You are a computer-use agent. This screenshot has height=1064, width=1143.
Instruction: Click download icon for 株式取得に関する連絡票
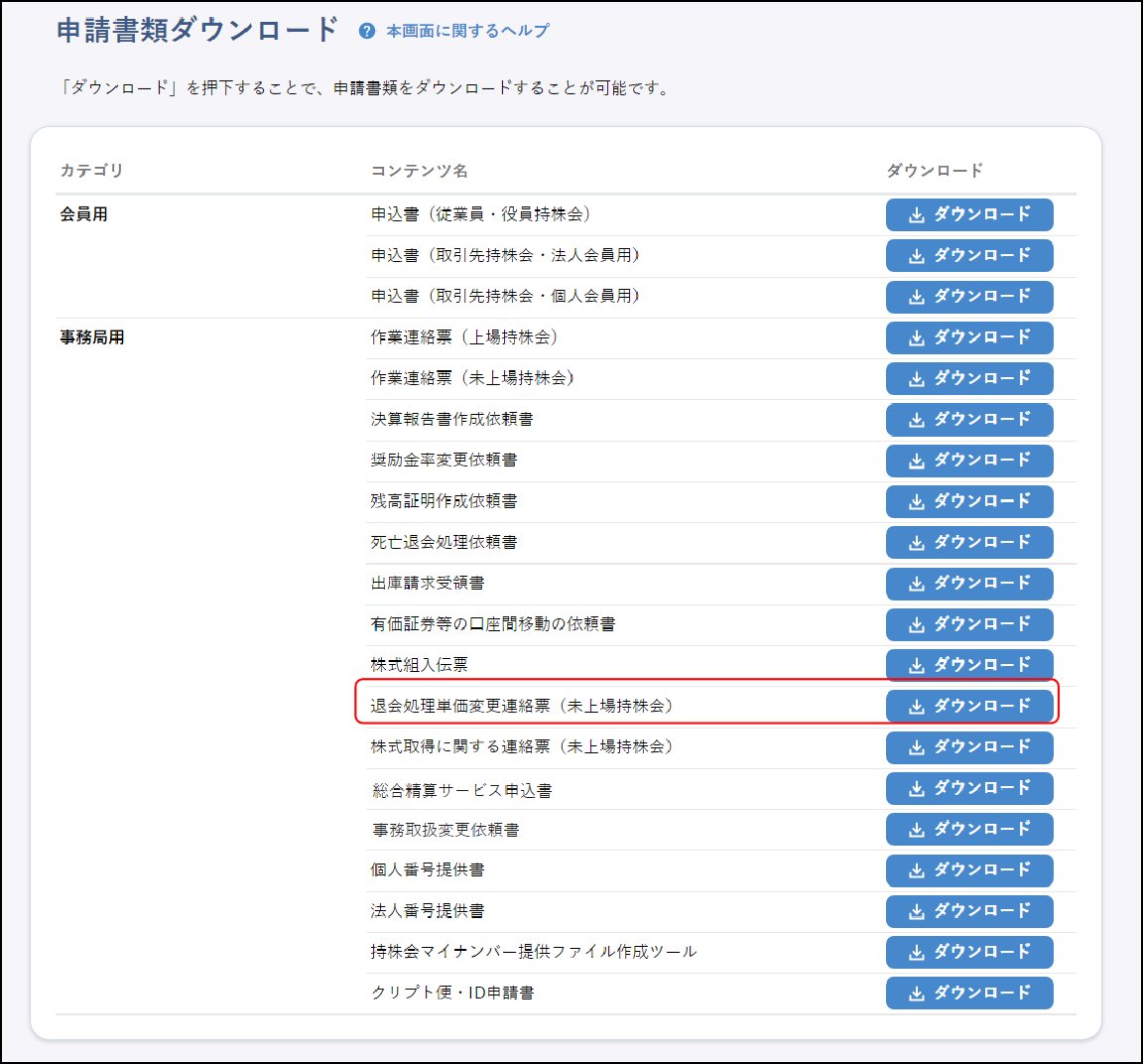(x=917, y=747)
